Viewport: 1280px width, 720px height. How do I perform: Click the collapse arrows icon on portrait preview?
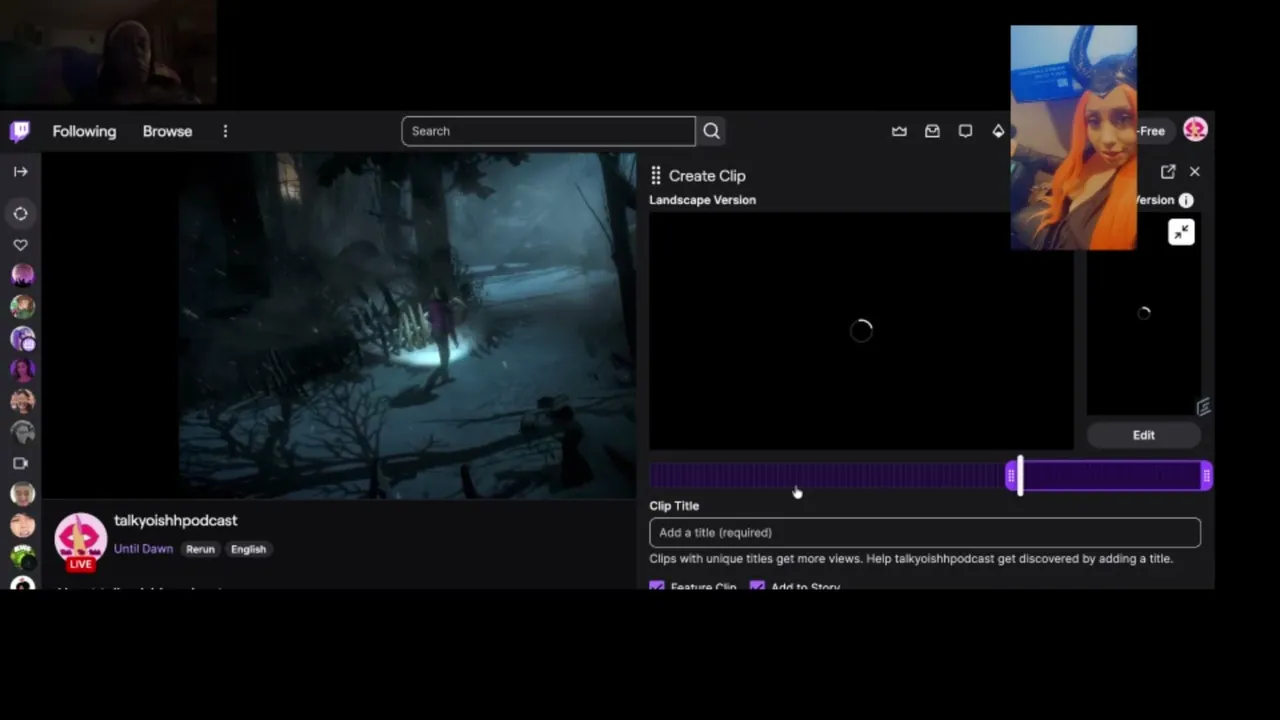1181,232
